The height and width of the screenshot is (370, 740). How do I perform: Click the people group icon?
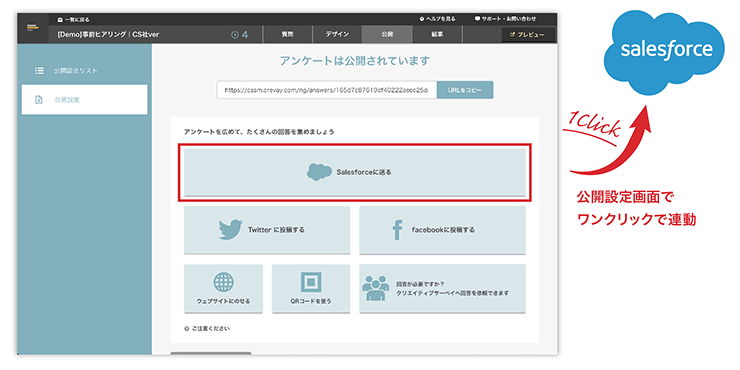[x=376, y=288]
